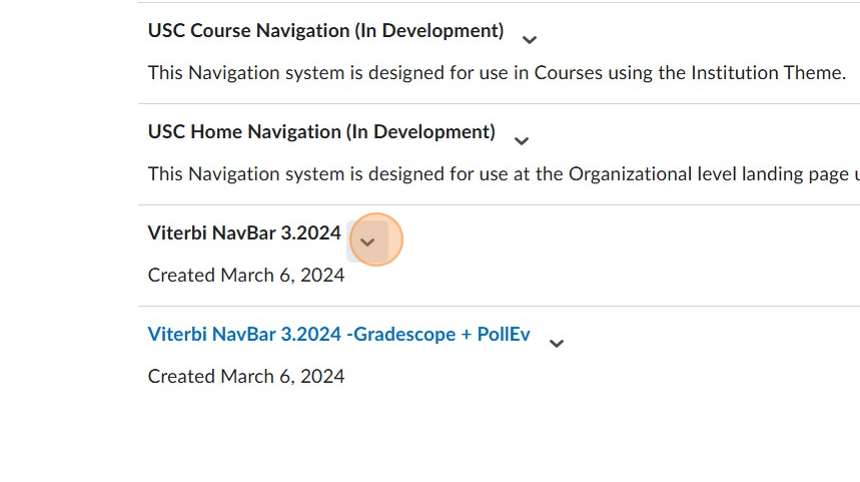Select the USC Course Navigation (In Development) title
Screen dimensions: 860x482
point(325,31)
